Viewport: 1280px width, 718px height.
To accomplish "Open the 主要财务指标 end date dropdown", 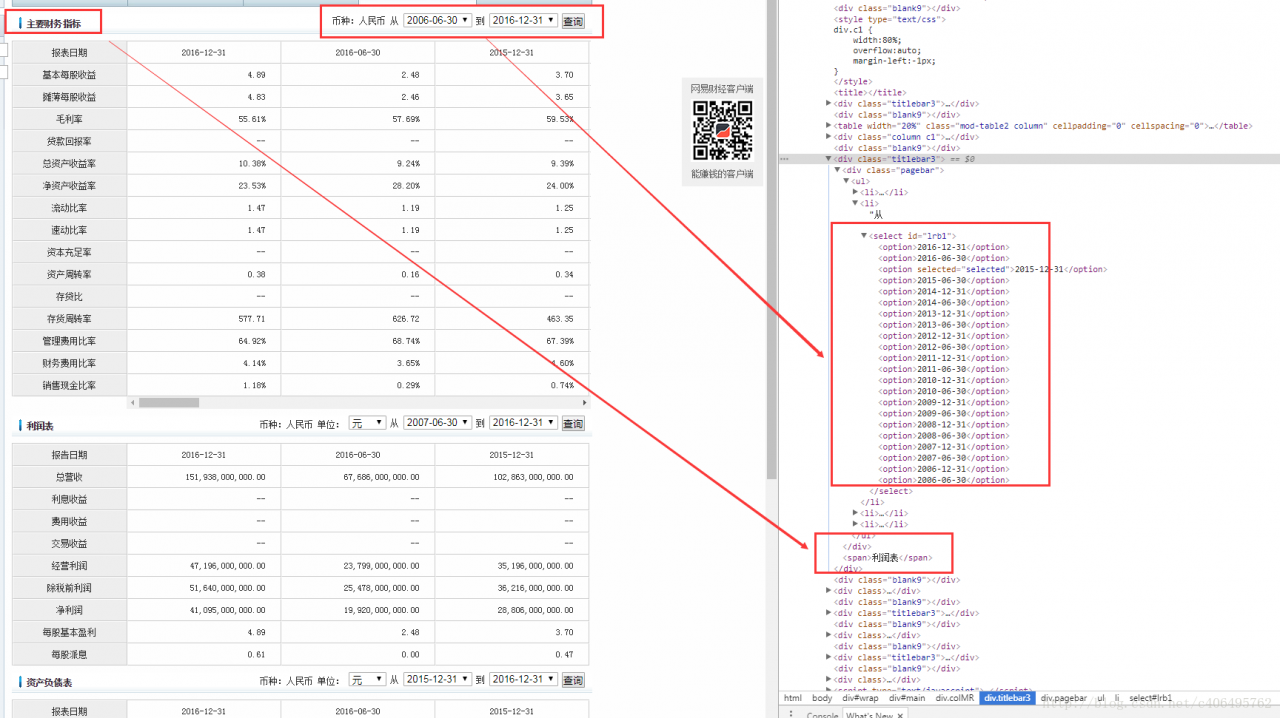I will tap(523, 20).
